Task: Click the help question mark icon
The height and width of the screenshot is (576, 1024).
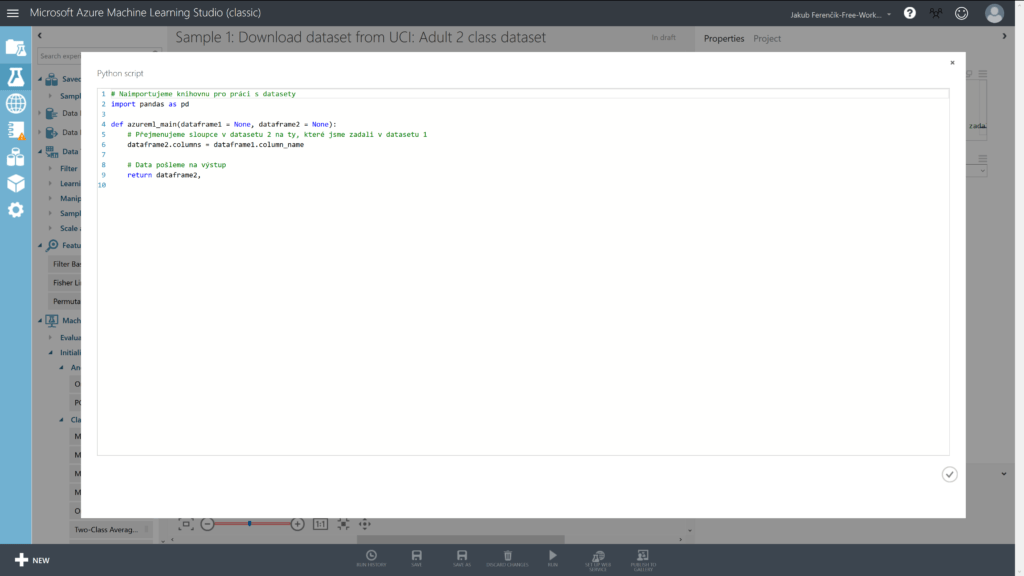Action: [909, 13]
